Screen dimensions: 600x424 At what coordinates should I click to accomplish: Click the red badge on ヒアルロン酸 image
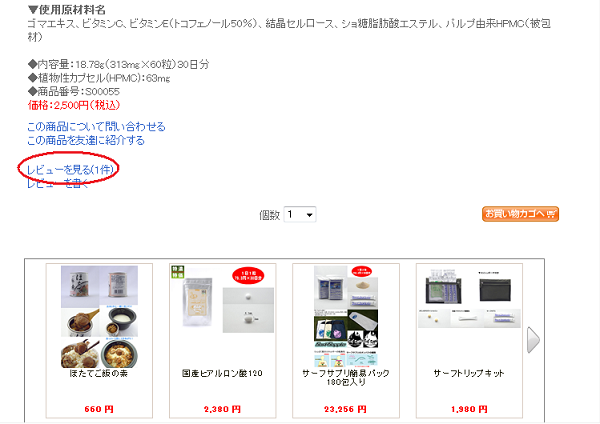tap(248, 276)
